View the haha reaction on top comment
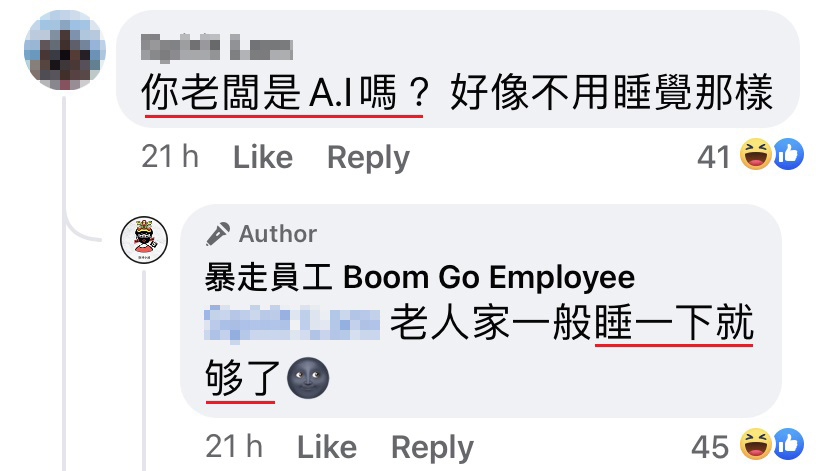The image size is (828, 471). tap(756, 154)
